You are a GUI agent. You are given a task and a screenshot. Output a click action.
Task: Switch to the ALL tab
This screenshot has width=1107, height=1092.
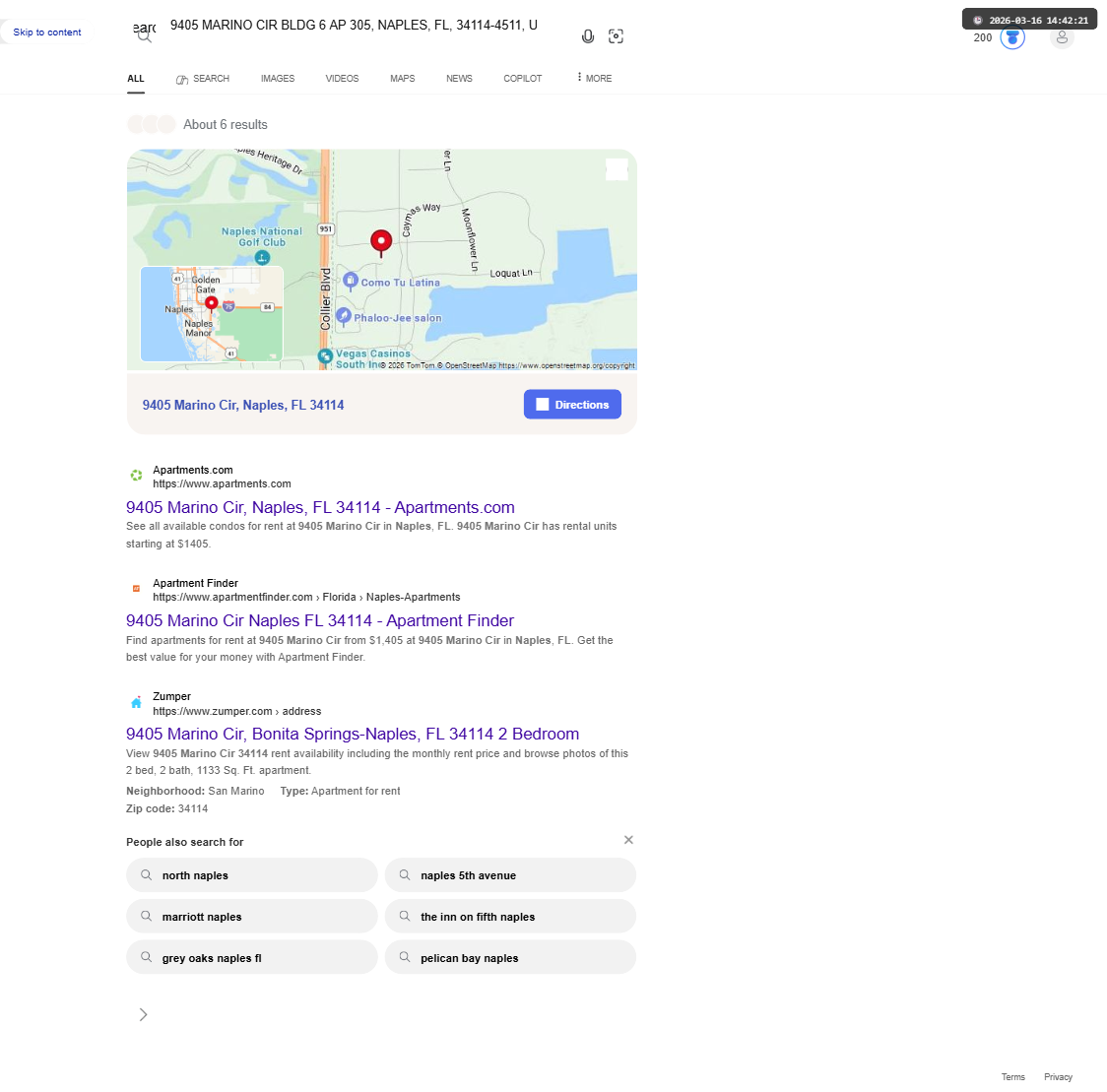pos(136,79)
